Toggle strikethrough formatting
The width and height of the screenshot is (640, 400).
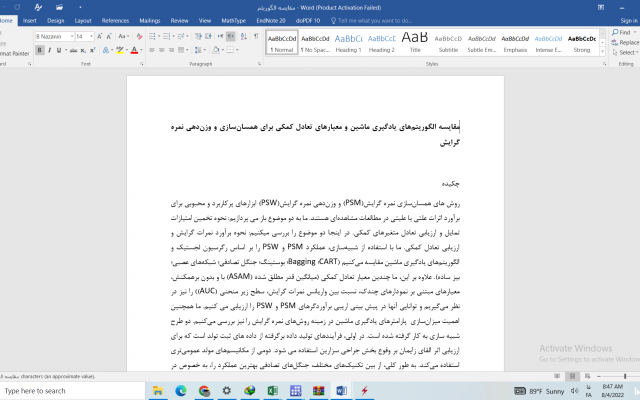pos(73,50)
